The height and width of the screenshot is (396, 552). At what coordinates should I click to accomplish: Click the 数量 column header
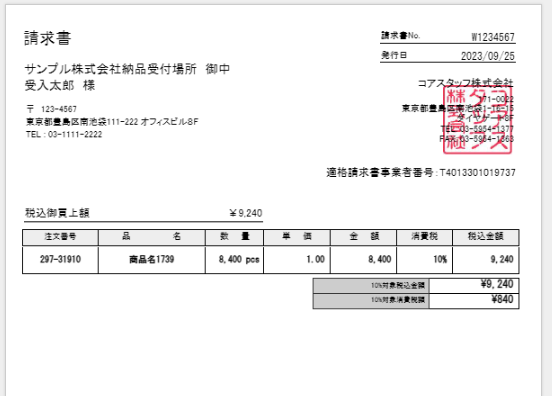tap(234, 237)
